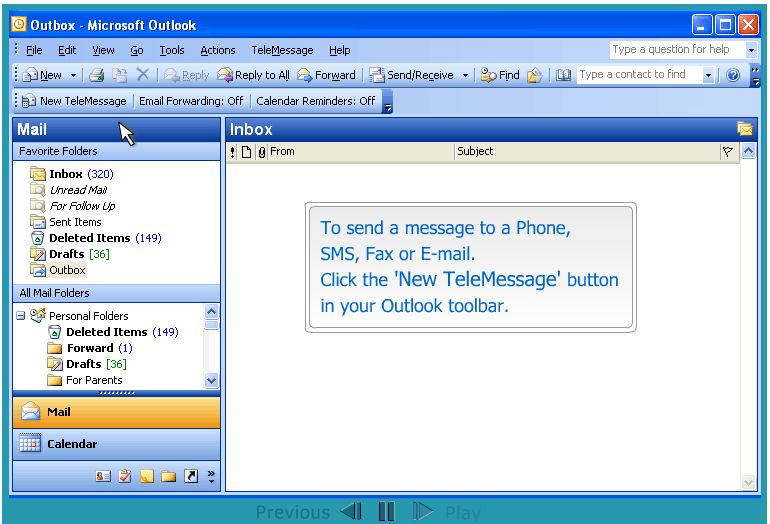770x524 pixels.
Task: Select Drafts in Favorite Folders
Action: pyautogui.click(x=69, y=254)
